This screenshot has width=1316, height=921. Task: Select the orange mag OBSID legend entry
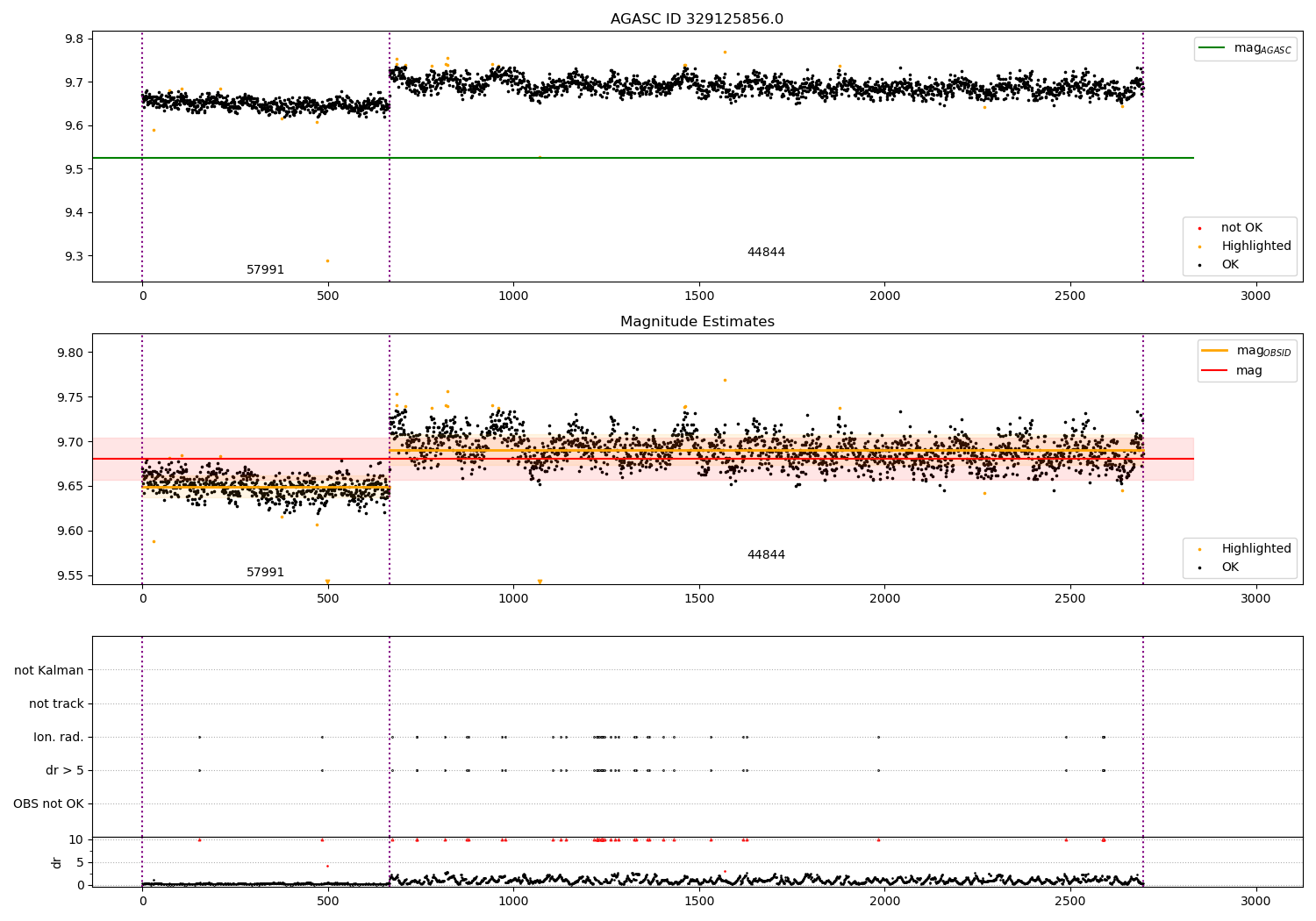(1246, 351)
